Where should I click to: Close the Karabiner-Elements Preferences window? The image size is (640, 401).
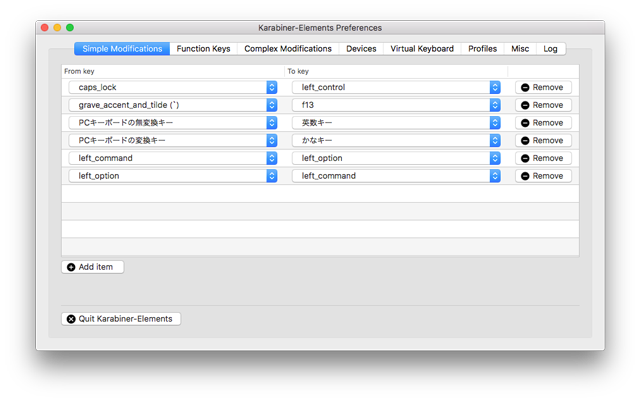pyautogui.click(x=45, y=27)
